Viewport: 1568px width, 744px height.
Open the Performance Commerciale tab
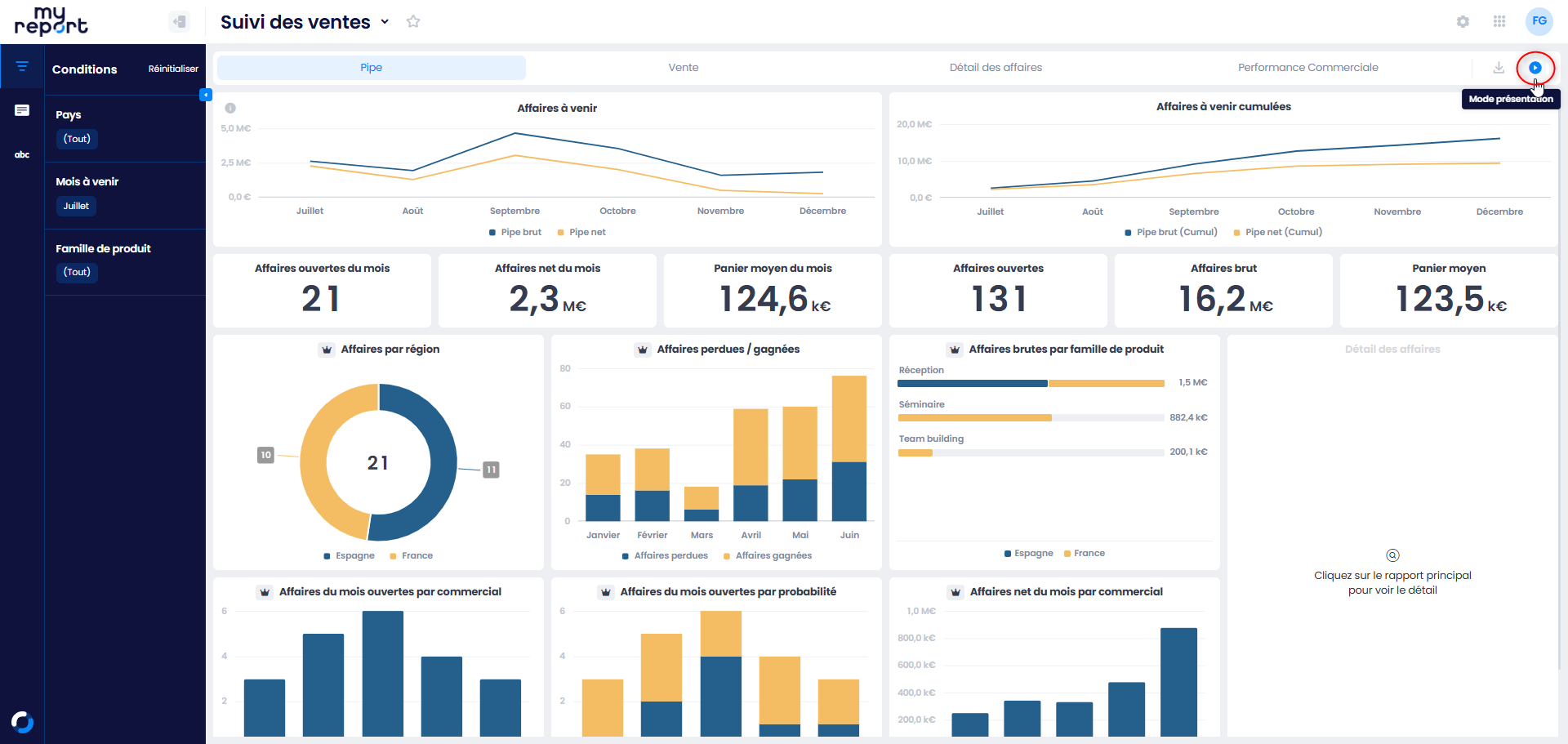tap(1307, 68)
